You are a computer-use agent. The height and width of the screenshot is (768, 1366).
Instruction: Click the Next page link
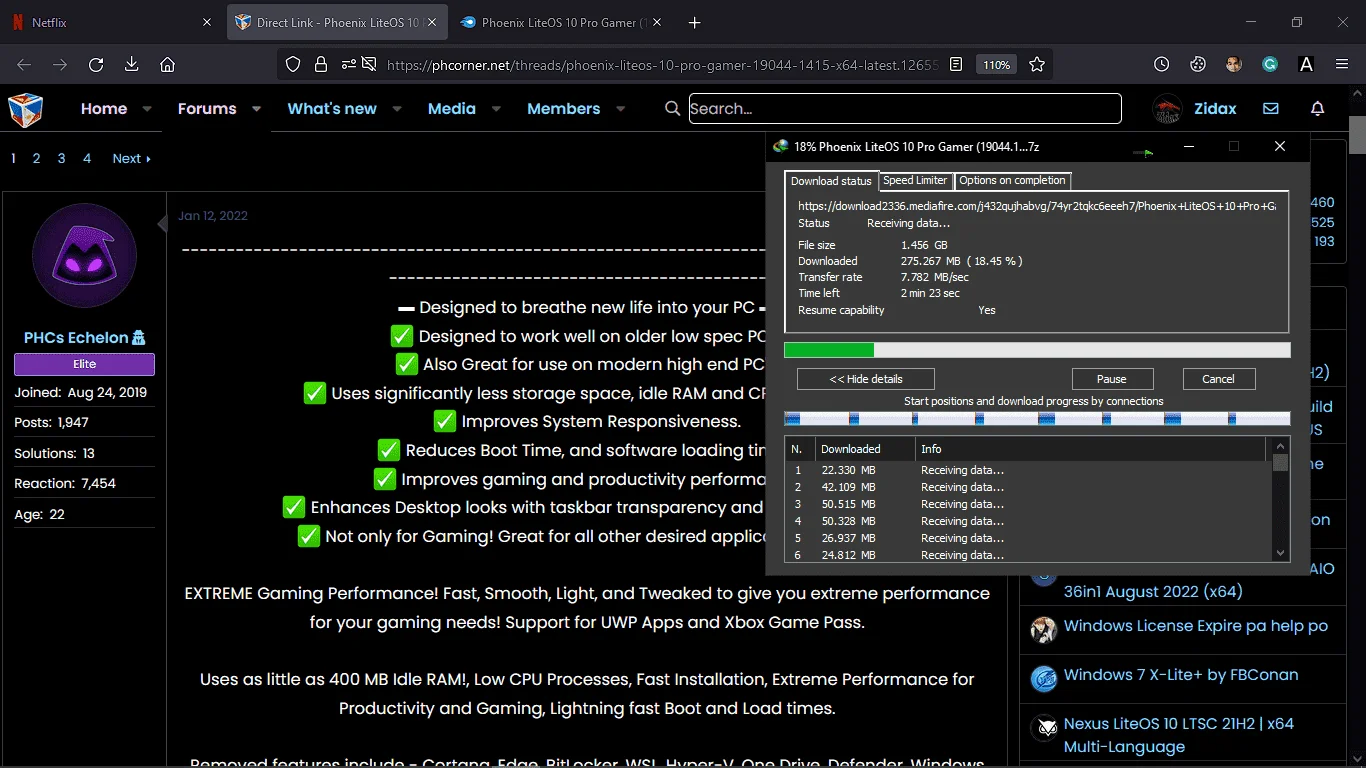[x=131, y=158]
